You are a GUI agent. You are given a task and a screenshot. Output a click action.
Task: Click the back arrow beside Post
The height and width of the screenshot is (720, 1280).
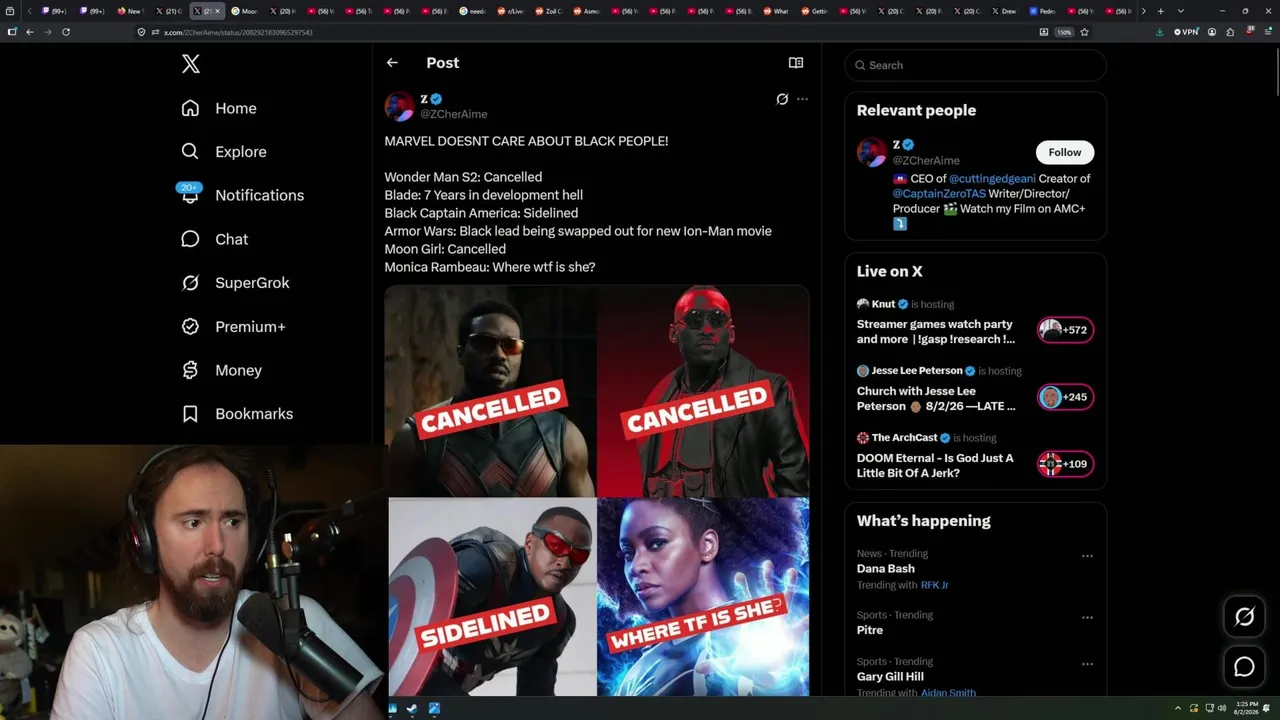(392, 63)
